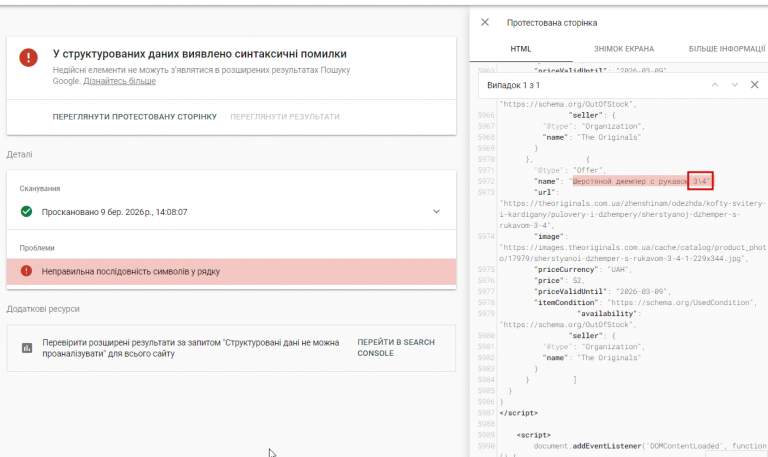Viewport: 768px width, 457px height.
Task: Click the Search Console chart icon
Action: click(27, 348)
